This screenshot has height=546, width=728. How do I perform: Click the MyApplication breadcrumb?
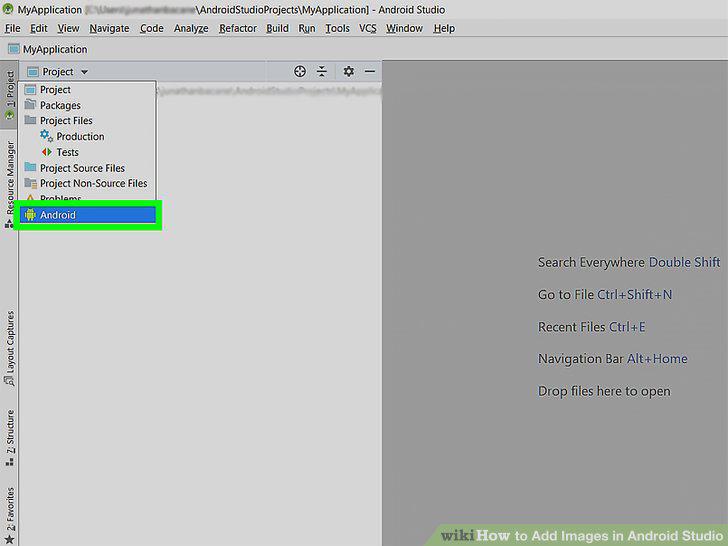[x=55, y=49]
